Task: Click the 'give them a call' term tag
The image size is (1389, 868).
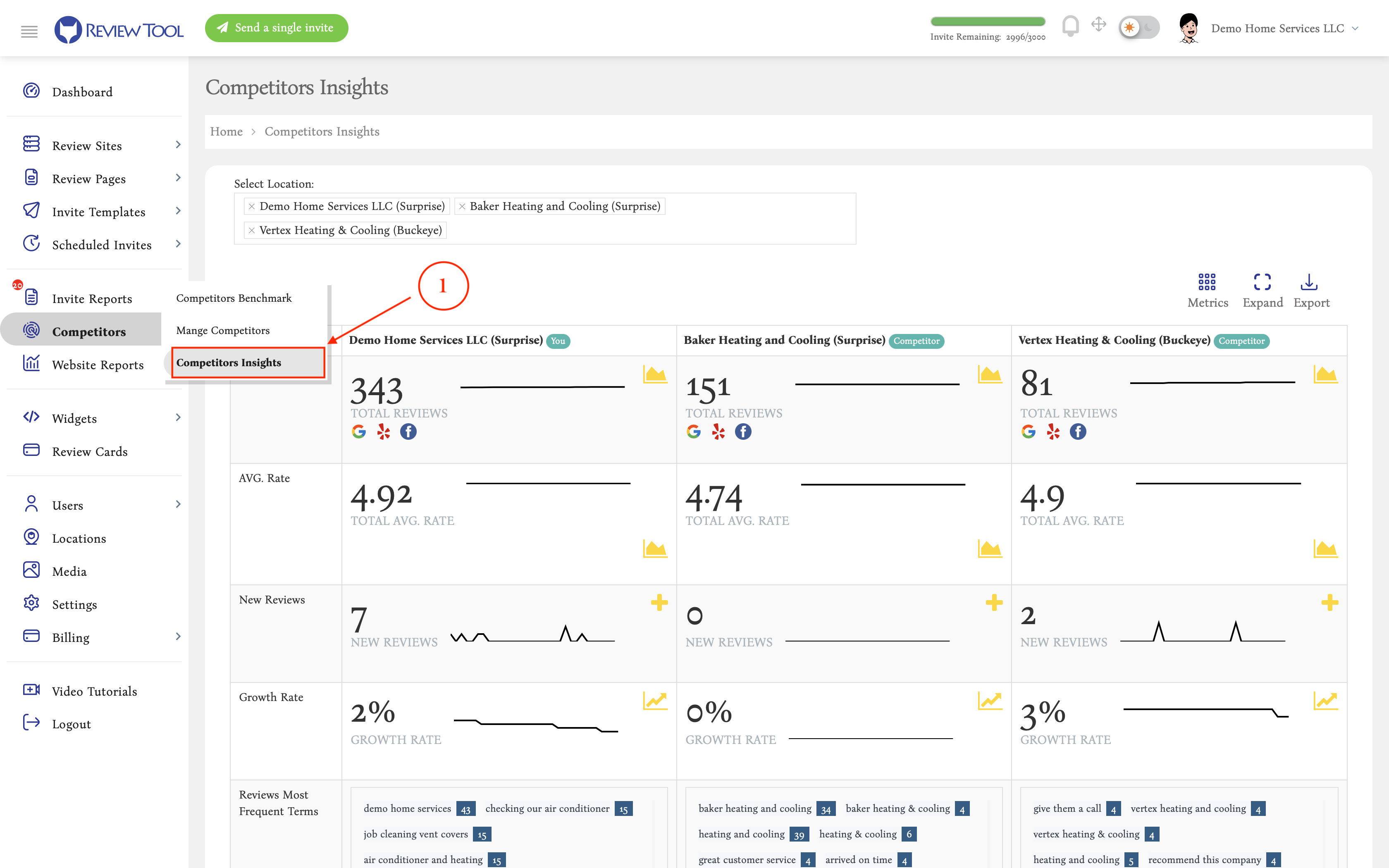Action: [x=1076, y=809]
